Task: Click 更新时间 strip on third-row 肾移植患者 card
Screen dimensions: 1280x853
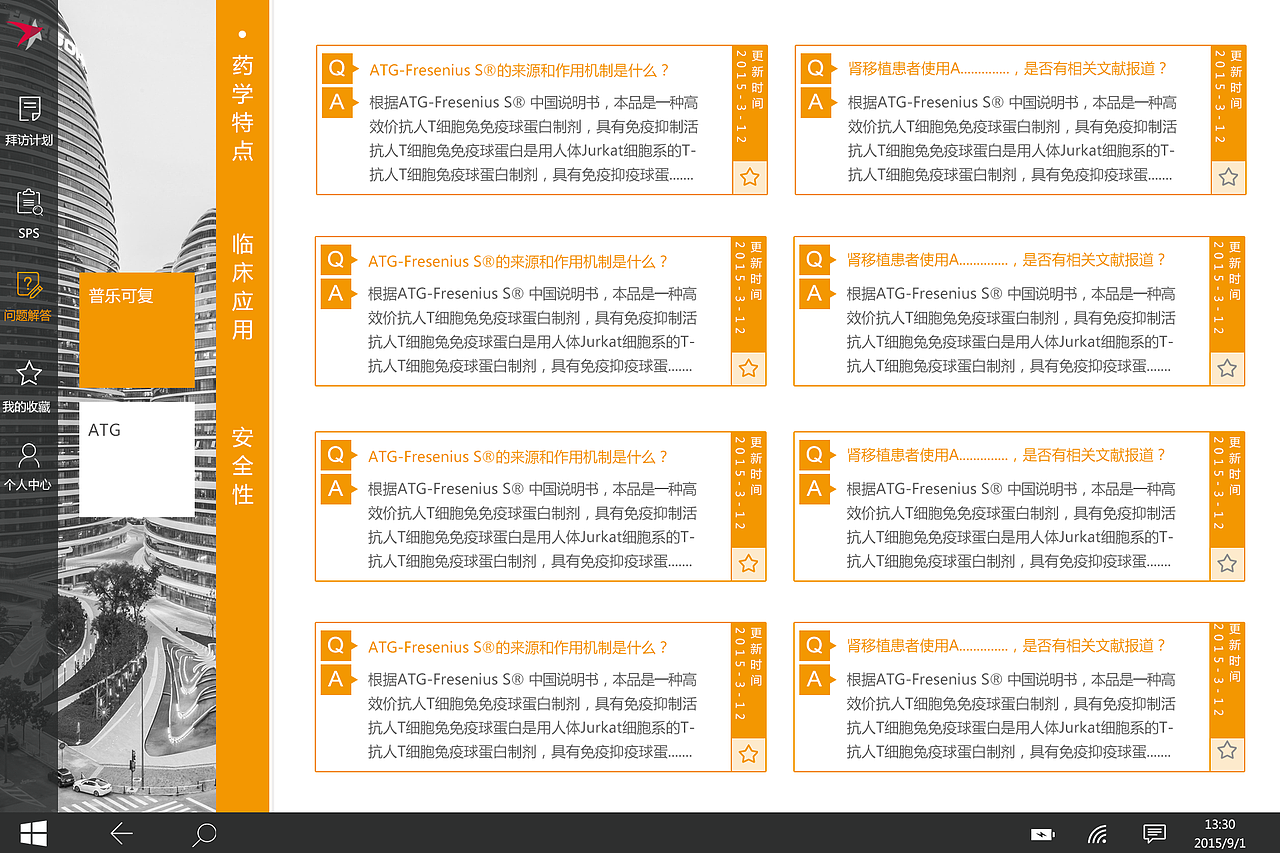Action: 1227,490
